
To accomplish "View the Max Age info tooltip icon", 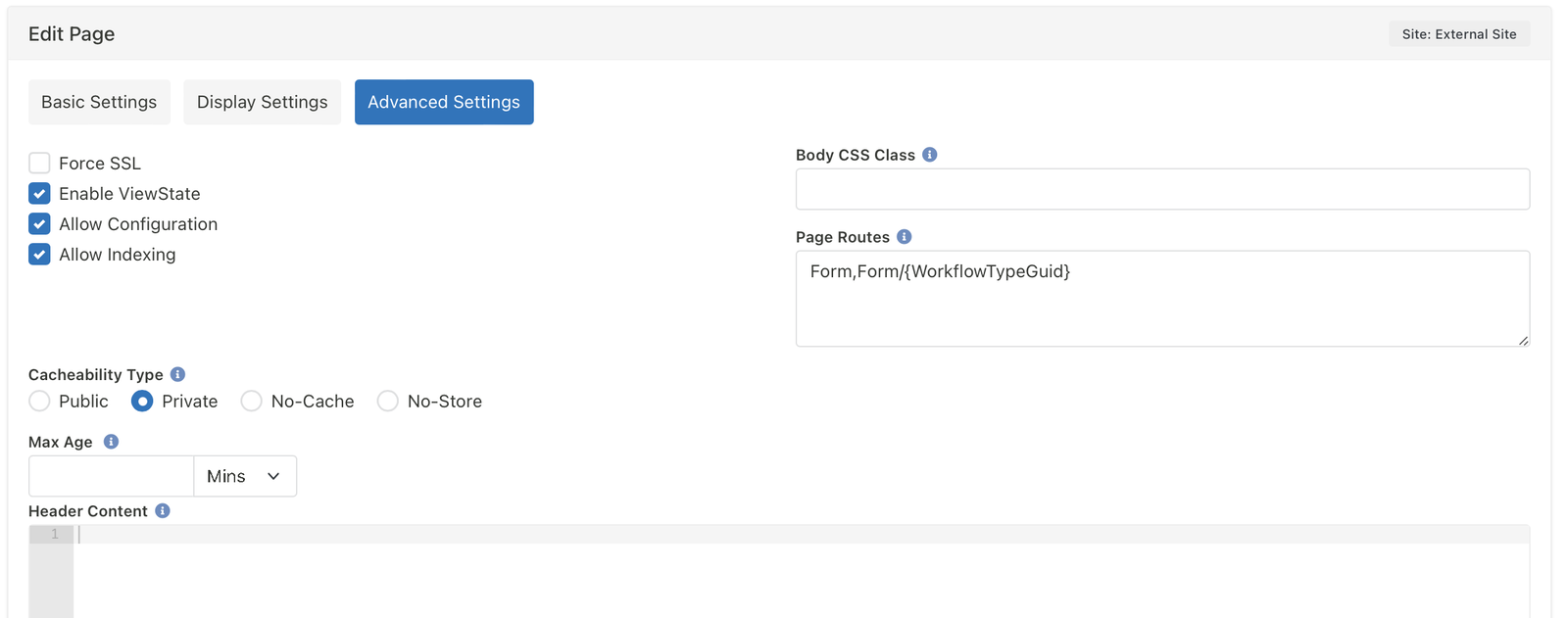I will 112,442.
